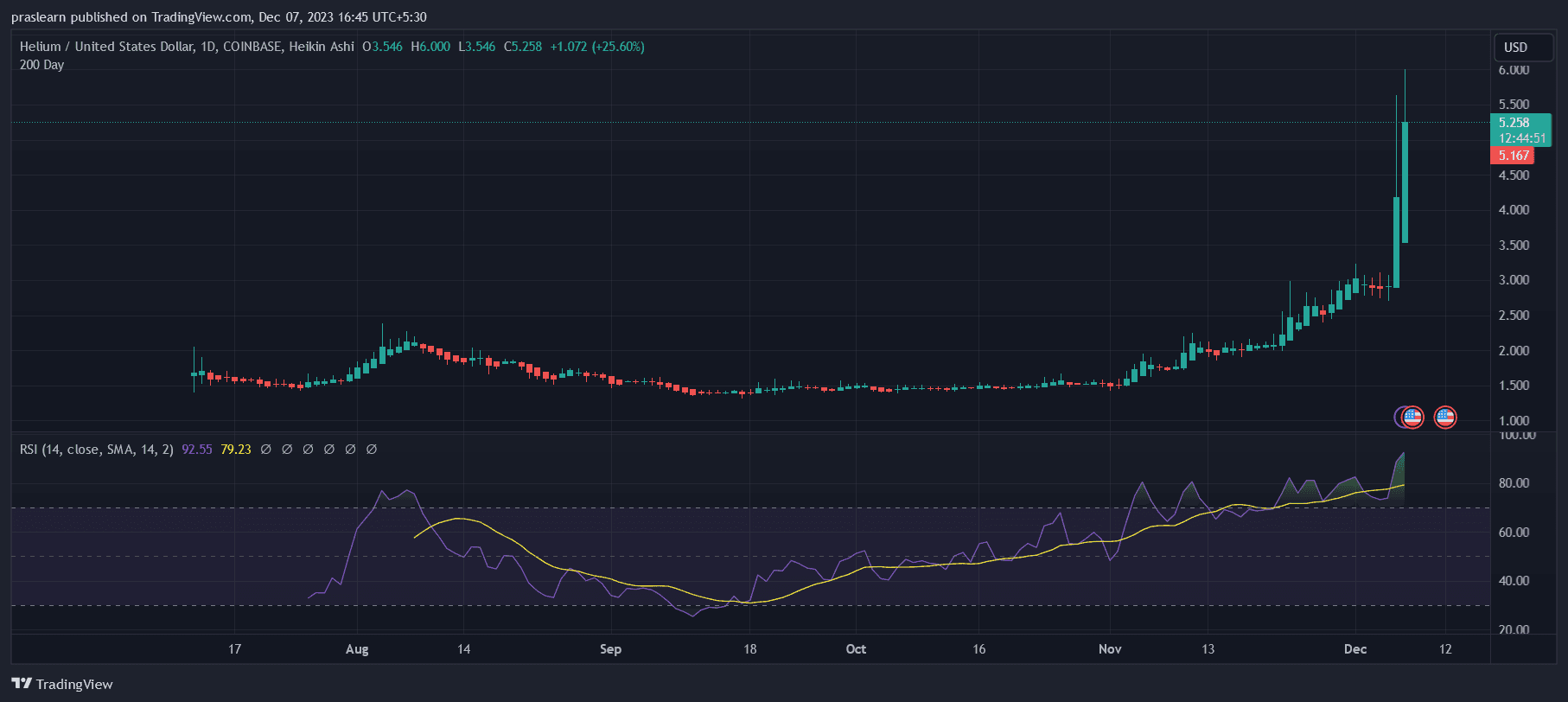The width and height of the screenshot is (1568, 702).
Task: Click the Dec label on the time axis
Action: [x=1354, y=649]
